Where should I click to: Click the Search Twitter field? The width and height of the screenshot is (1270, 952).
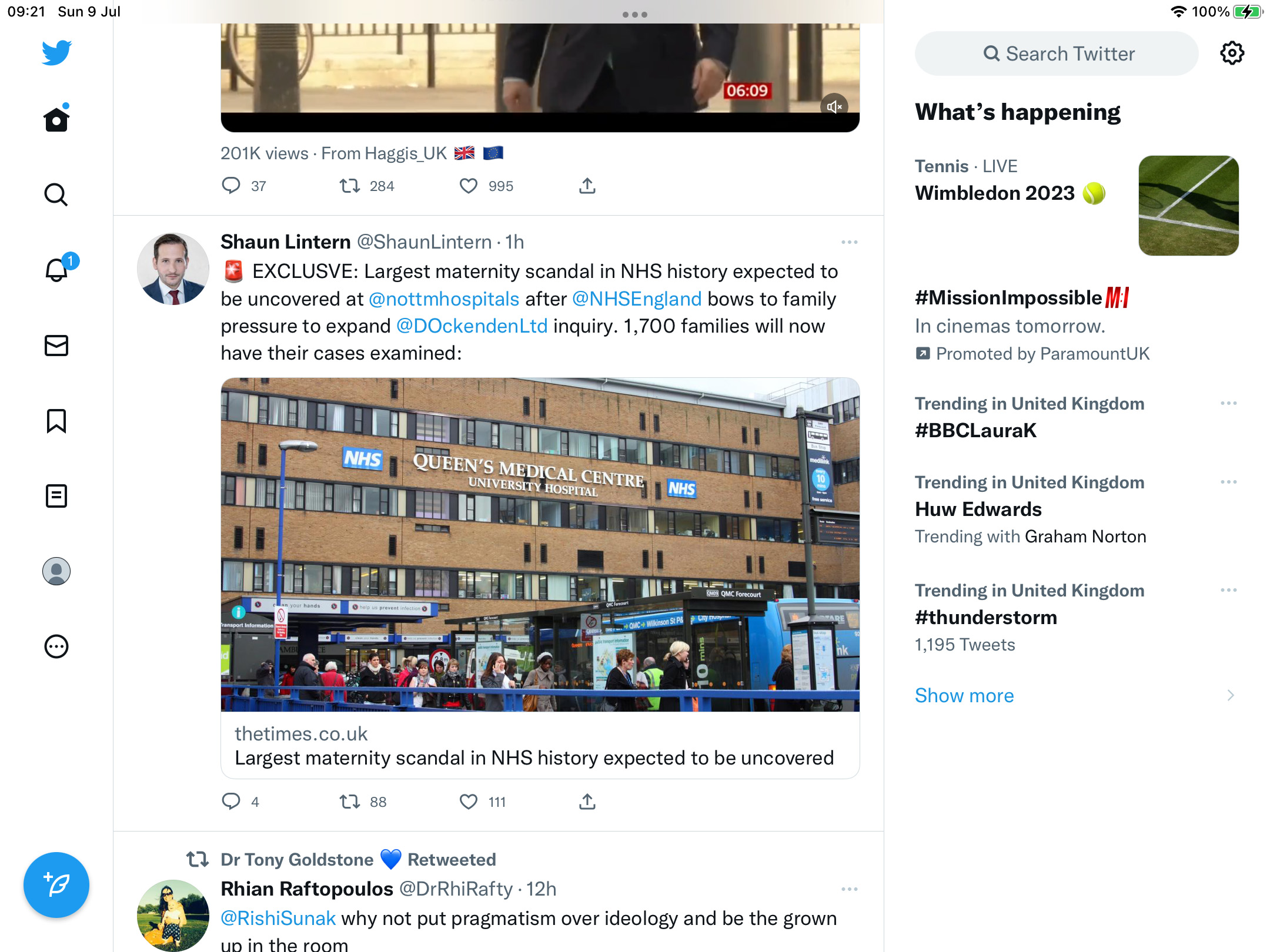point(1057,53)
